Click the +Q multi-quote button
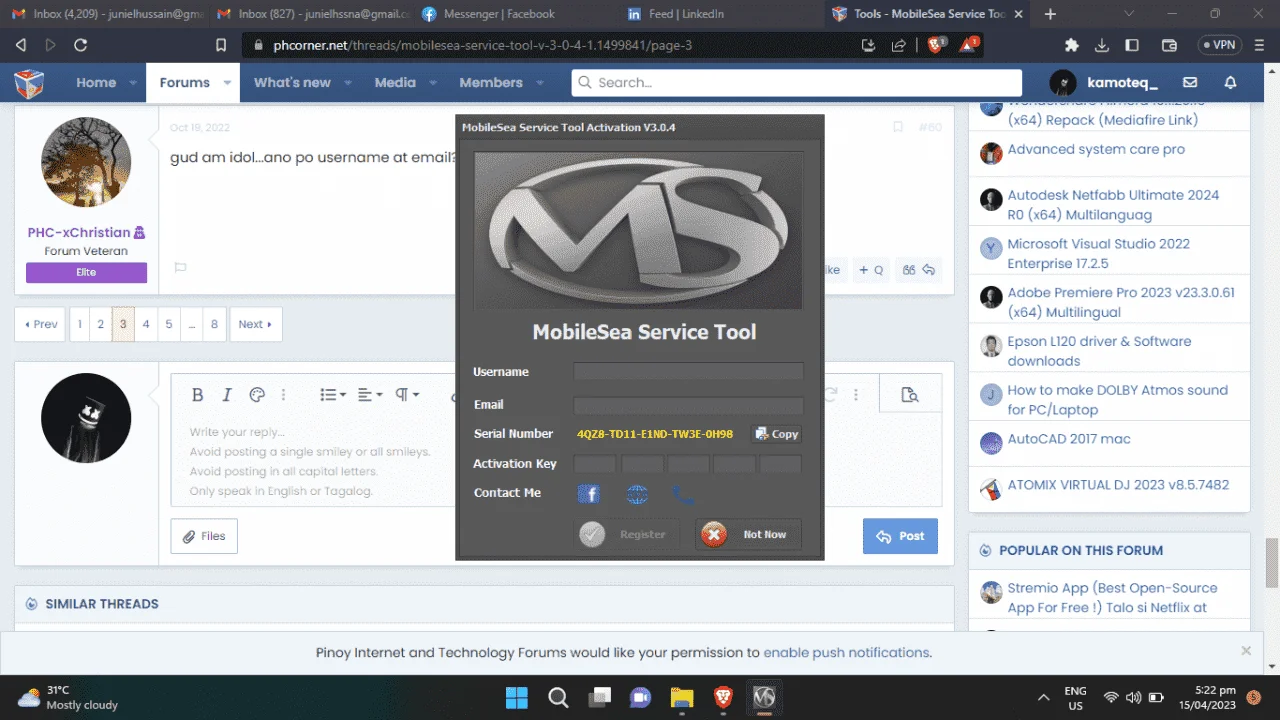The width and height of the screenshot is (1280, 720). pyautogui.click(x=871, y=270)
